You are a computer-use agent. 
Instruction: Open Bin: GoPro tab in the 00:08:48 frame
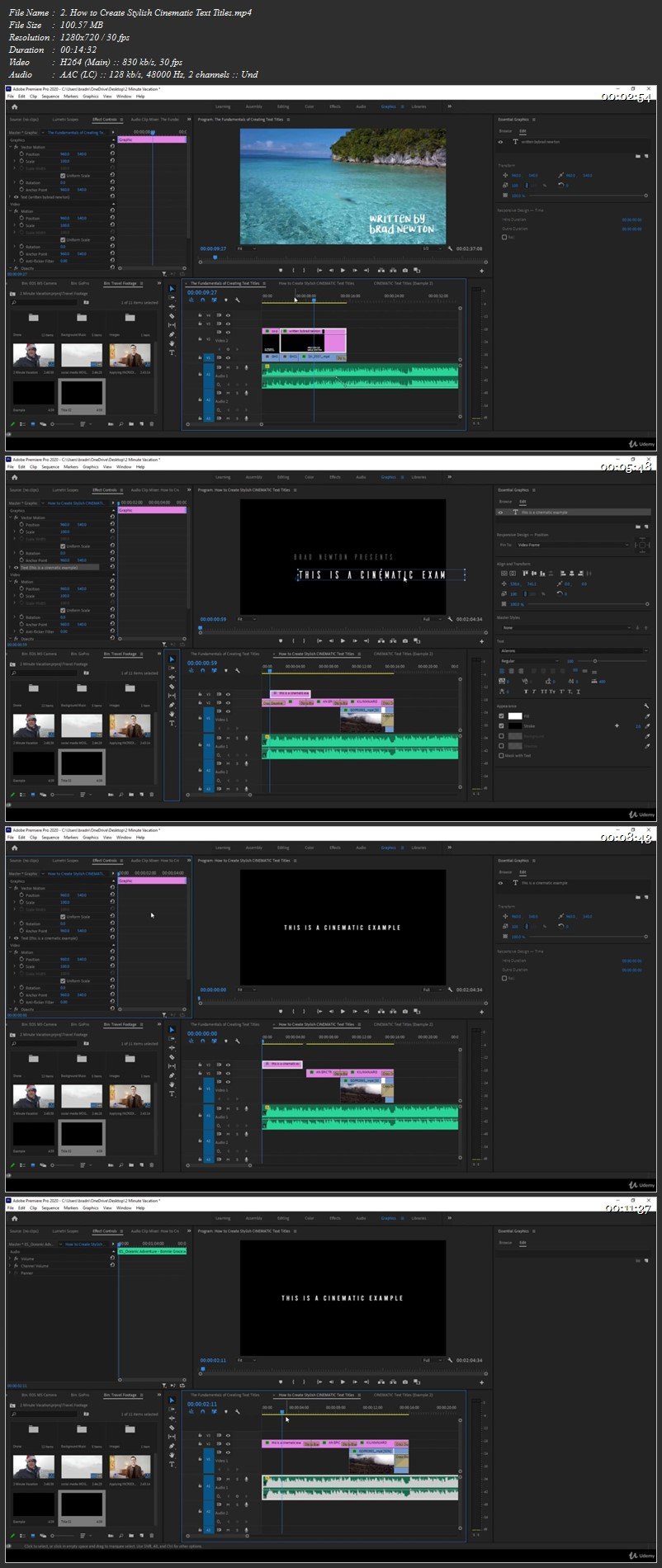(x=80, y=1024)
